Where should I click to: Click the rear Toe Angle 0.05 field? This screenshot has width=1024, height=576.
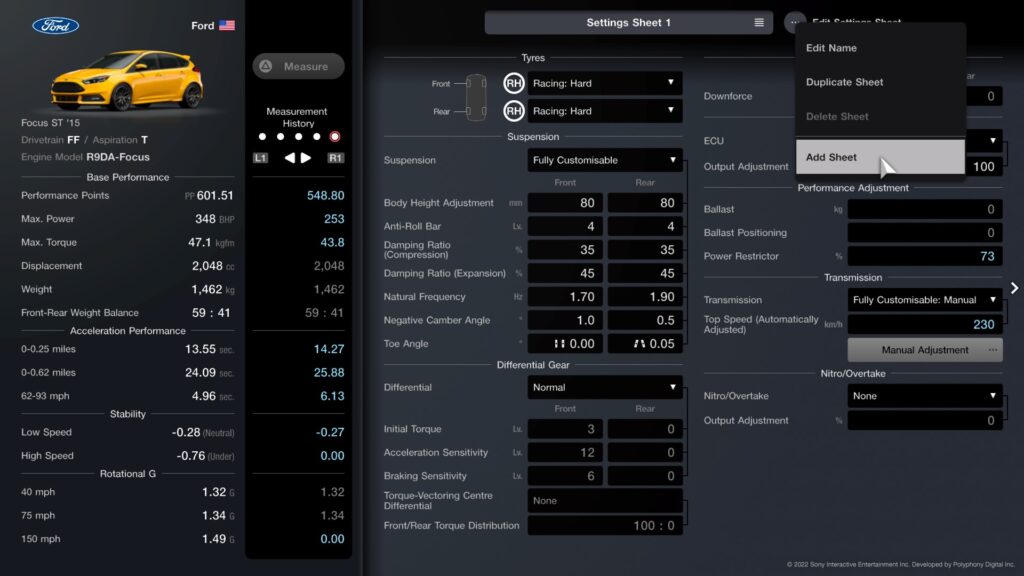click(x=645, y=344)
